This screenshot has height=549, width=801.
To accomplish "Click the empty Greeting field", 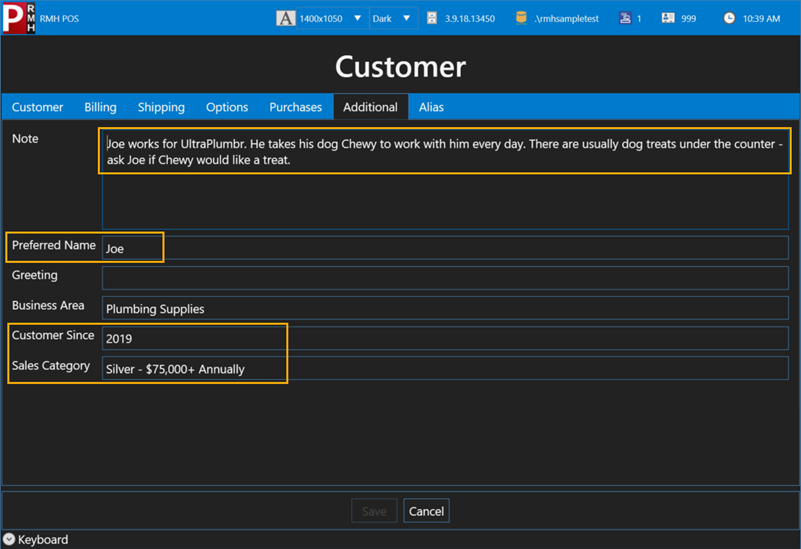I will pyautogui.click(x=445, y=278).
